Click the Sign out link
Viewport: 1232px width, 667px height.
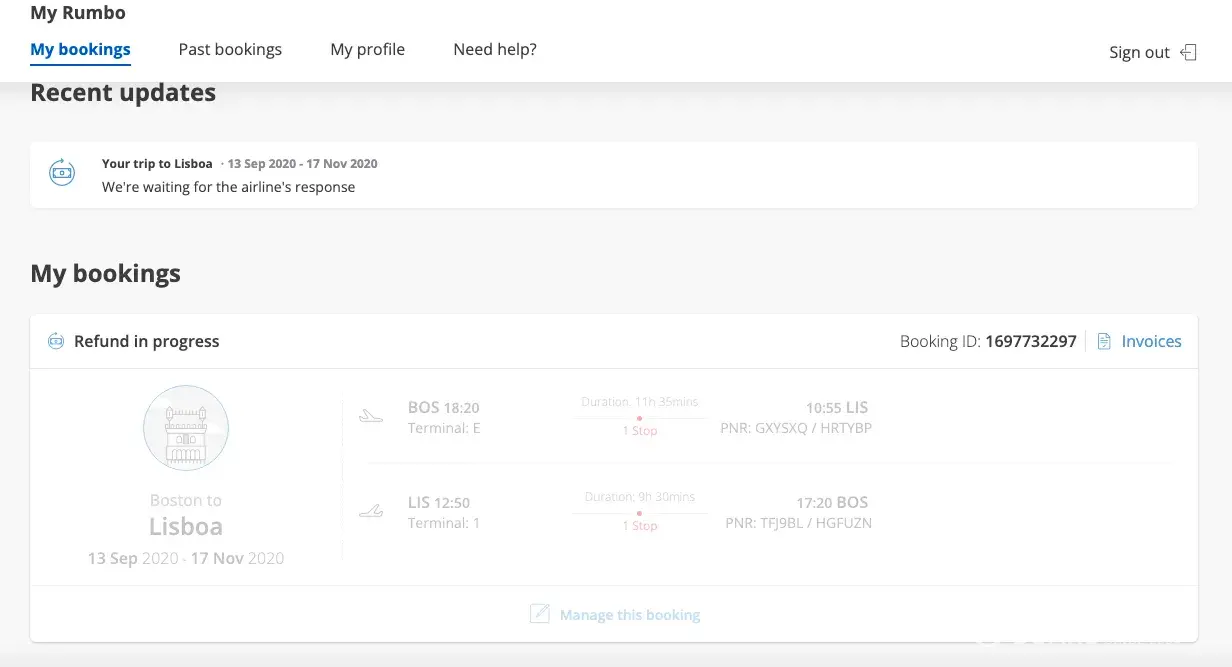[1139, 53]
